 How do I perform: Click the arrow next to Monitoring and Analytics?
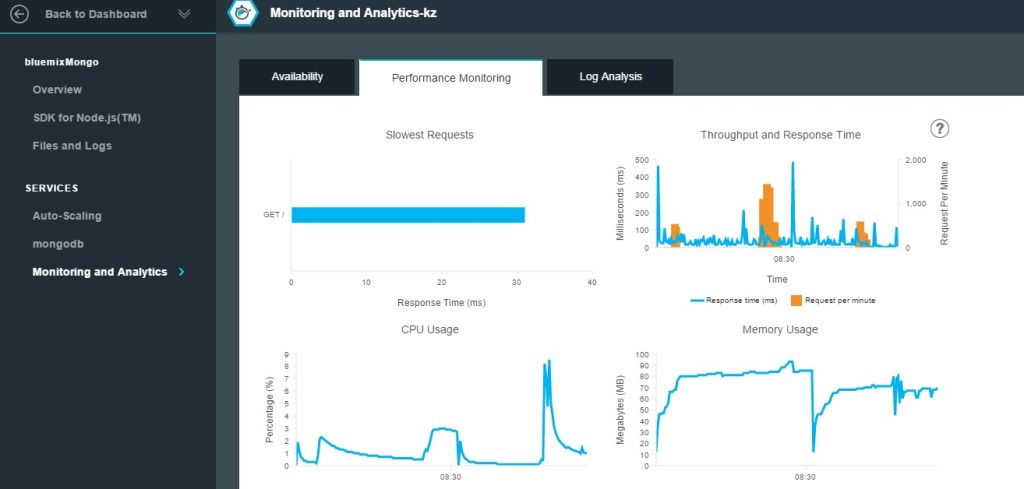coord(181,272)
